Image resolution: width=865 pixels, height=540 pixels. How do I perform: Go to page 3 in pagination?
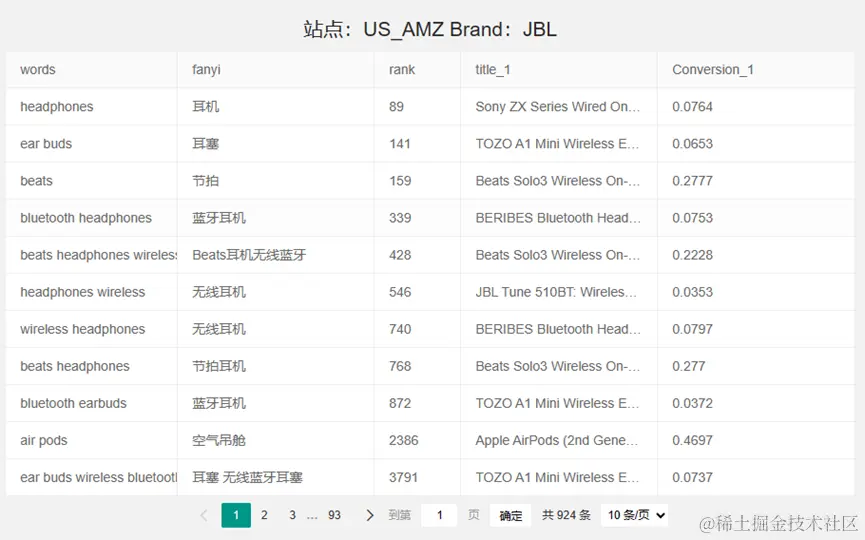[292, 516]
